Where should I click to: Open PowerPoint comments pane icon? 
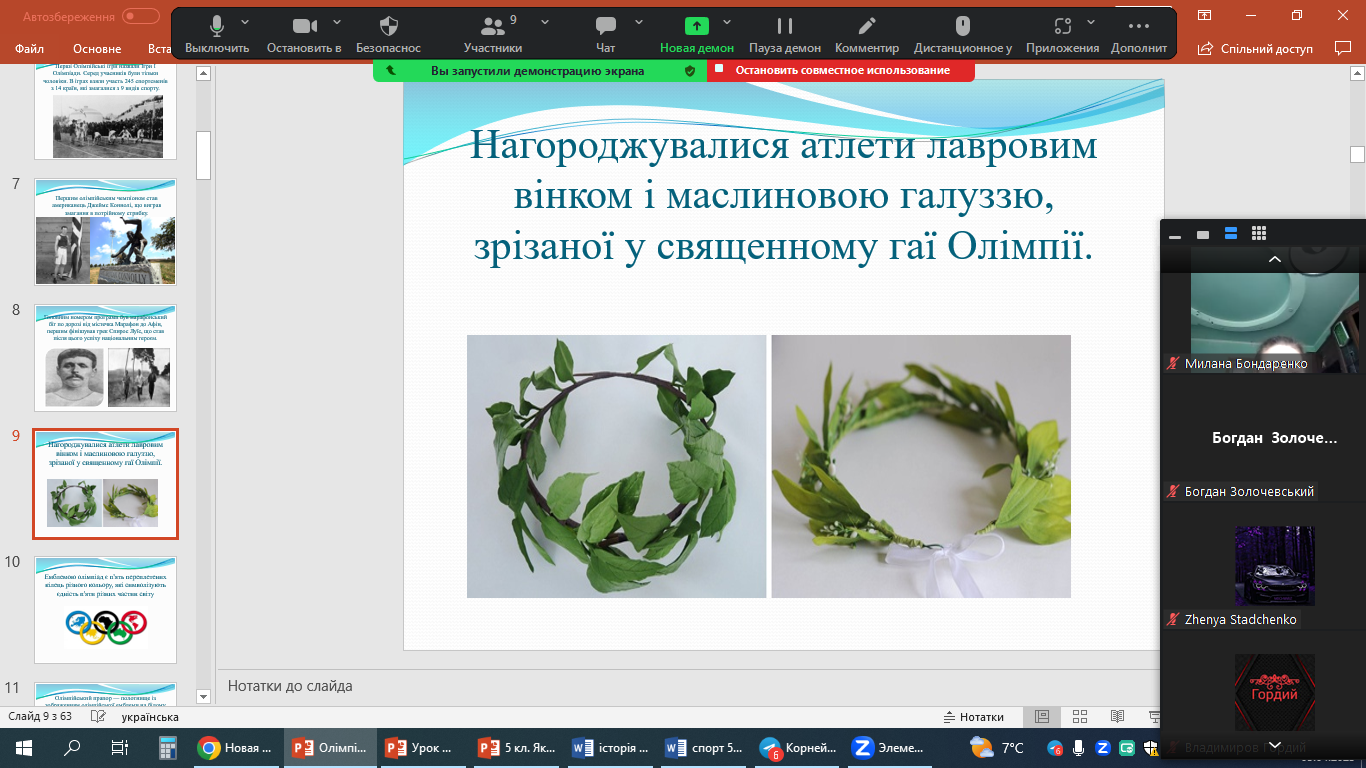click(x=1343, y=47)
